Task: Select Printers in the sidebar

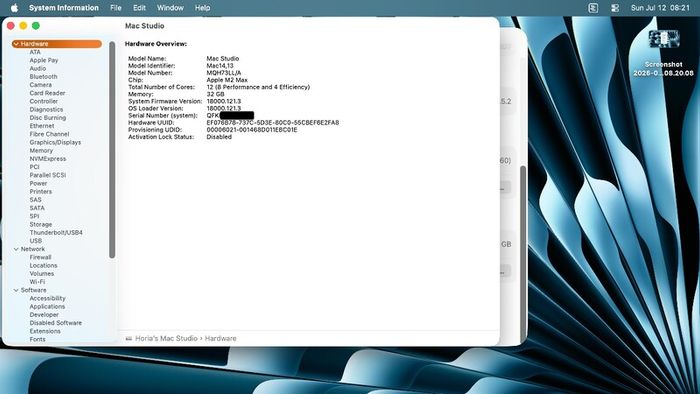Action: 41,191
